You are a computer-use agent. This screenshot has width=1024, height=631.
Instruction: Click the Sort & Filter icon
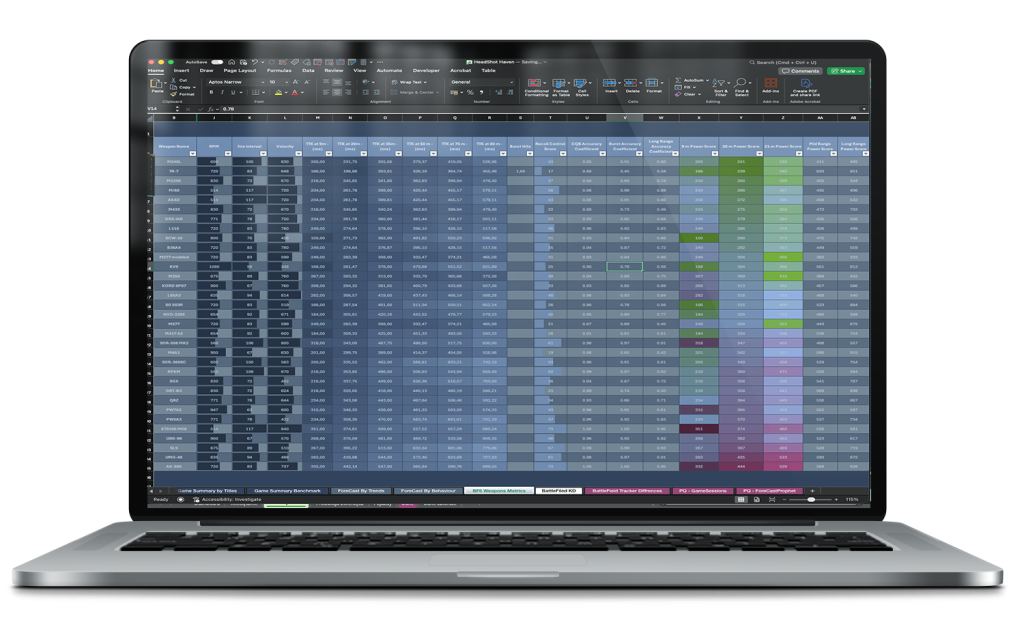(x=720, y=84)
